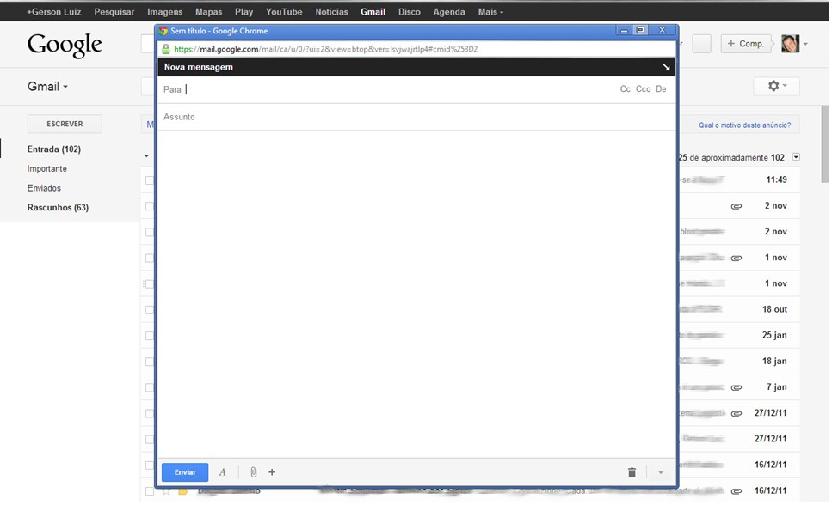
Task: Open the message dated 11:49
Action: (x=739, y=180)
